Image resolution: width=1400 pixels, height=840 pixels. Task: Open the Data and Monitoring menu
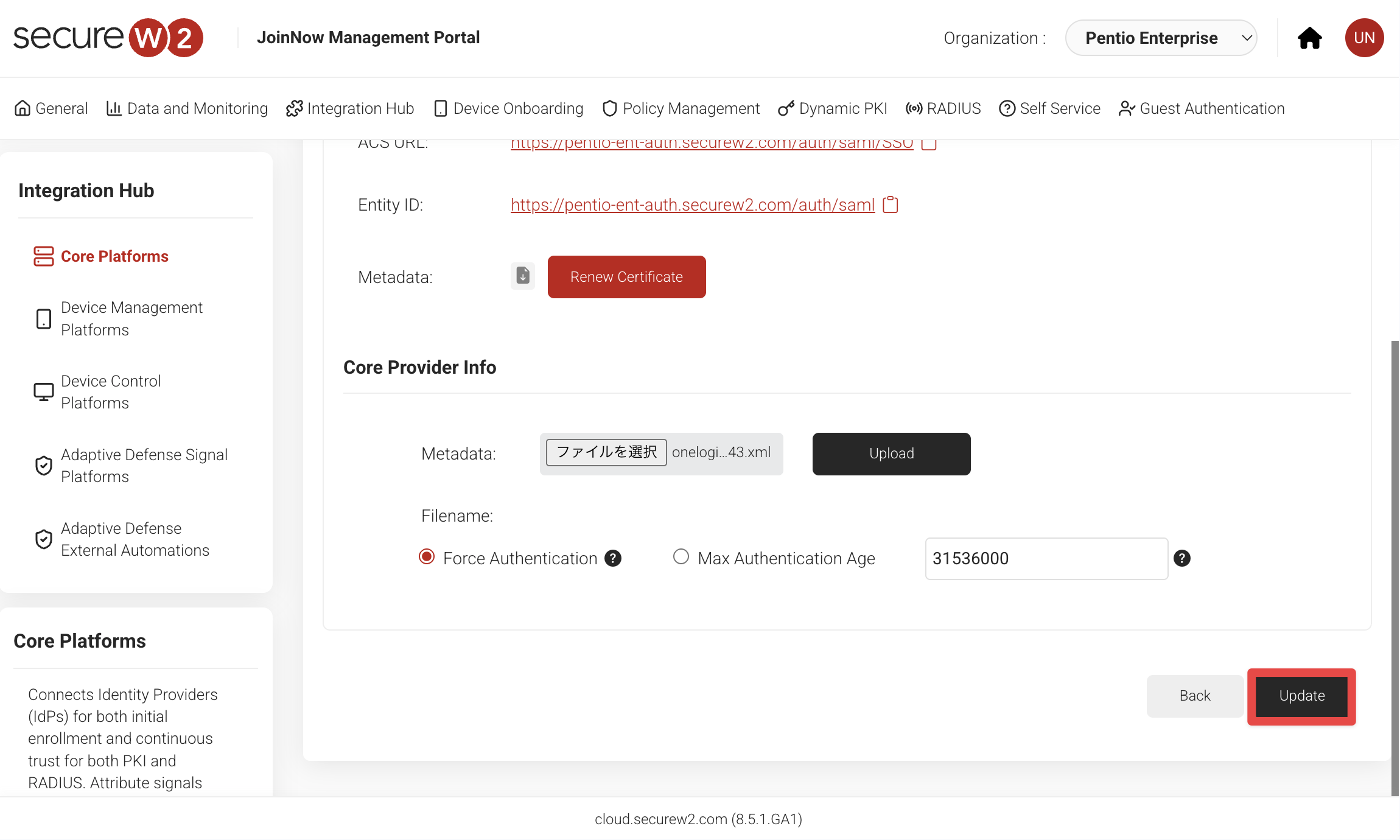point(187,108)
